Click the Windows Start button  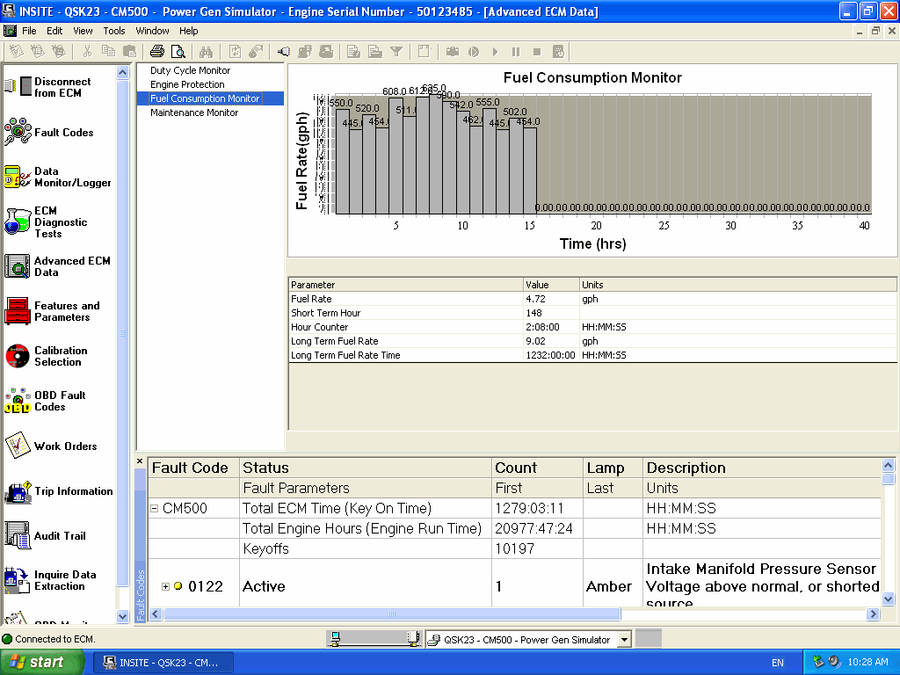point(37,662)
